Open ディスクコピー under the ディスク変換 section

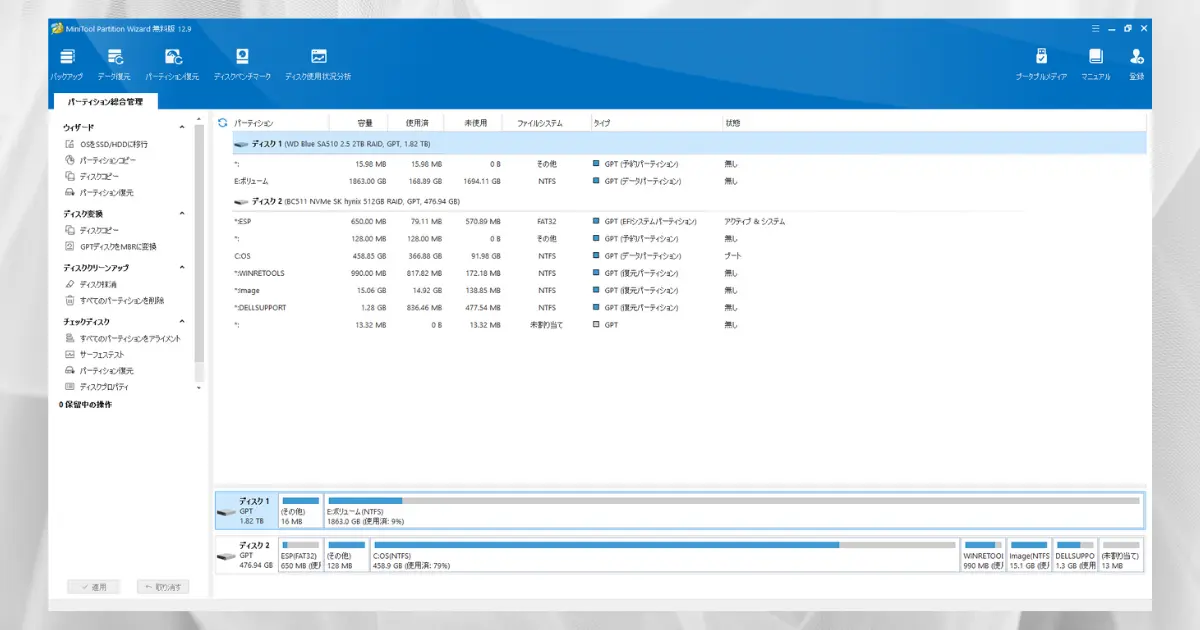[x=92, y=230]
